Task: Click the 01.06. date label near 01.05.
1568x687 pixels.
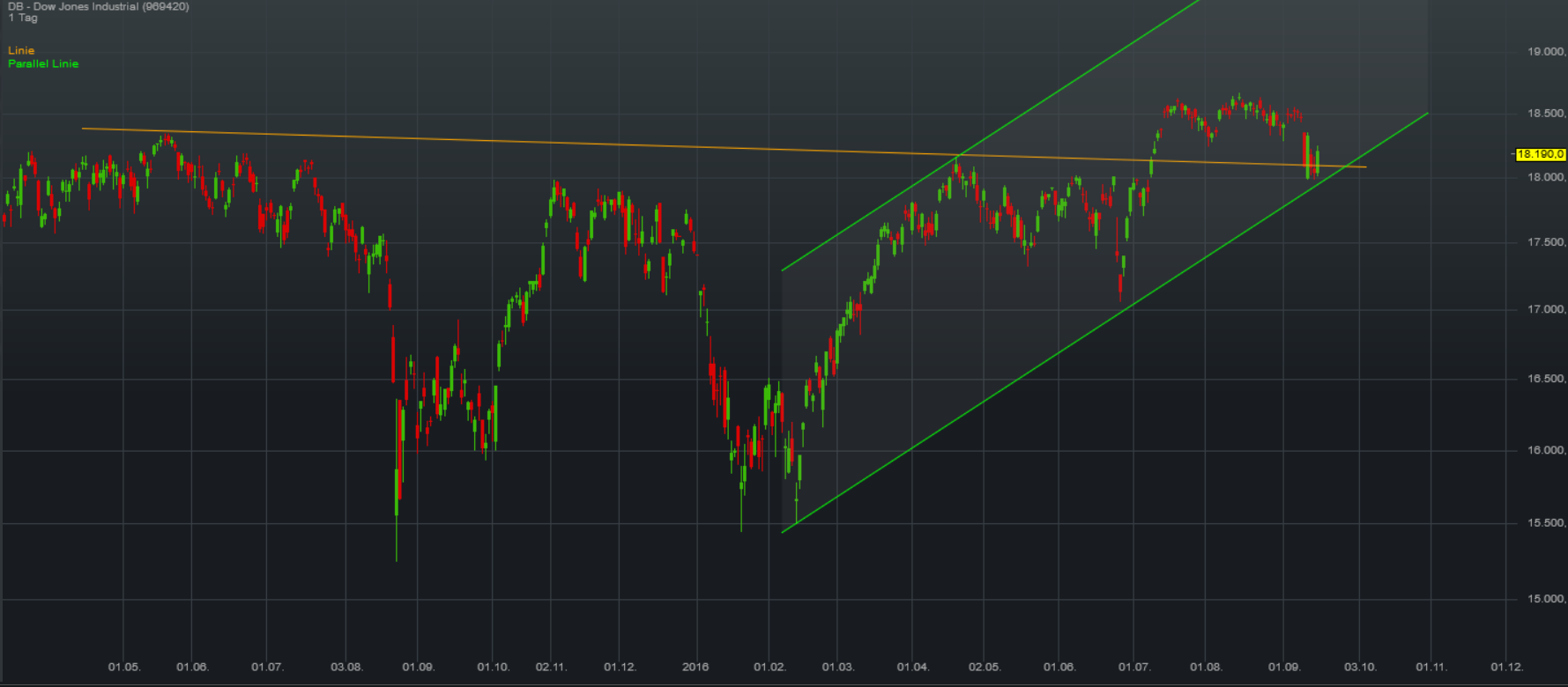Action: pos(192,667)
